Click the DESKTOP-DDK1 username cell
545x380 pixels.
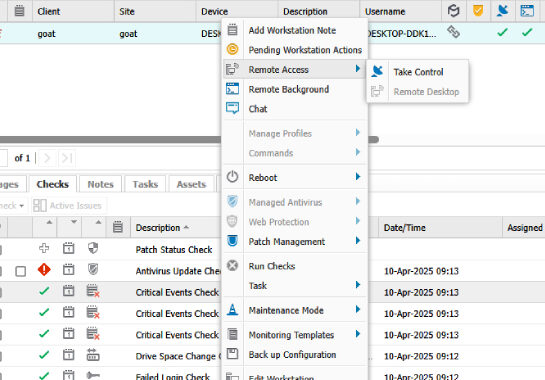pyautogui.click(x=402, y=34)
